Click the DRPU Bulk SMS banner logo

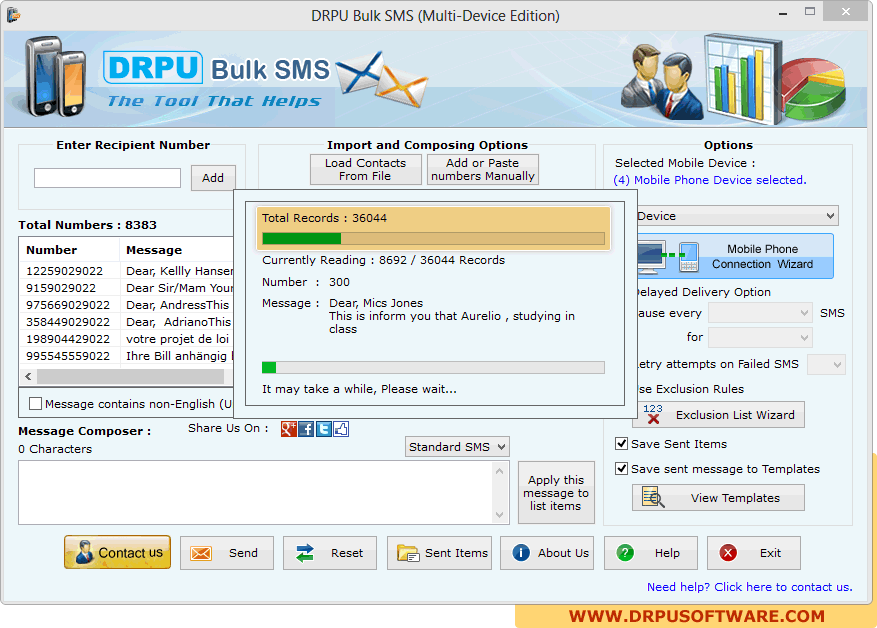pyautogui.click(x=216, y=68)
